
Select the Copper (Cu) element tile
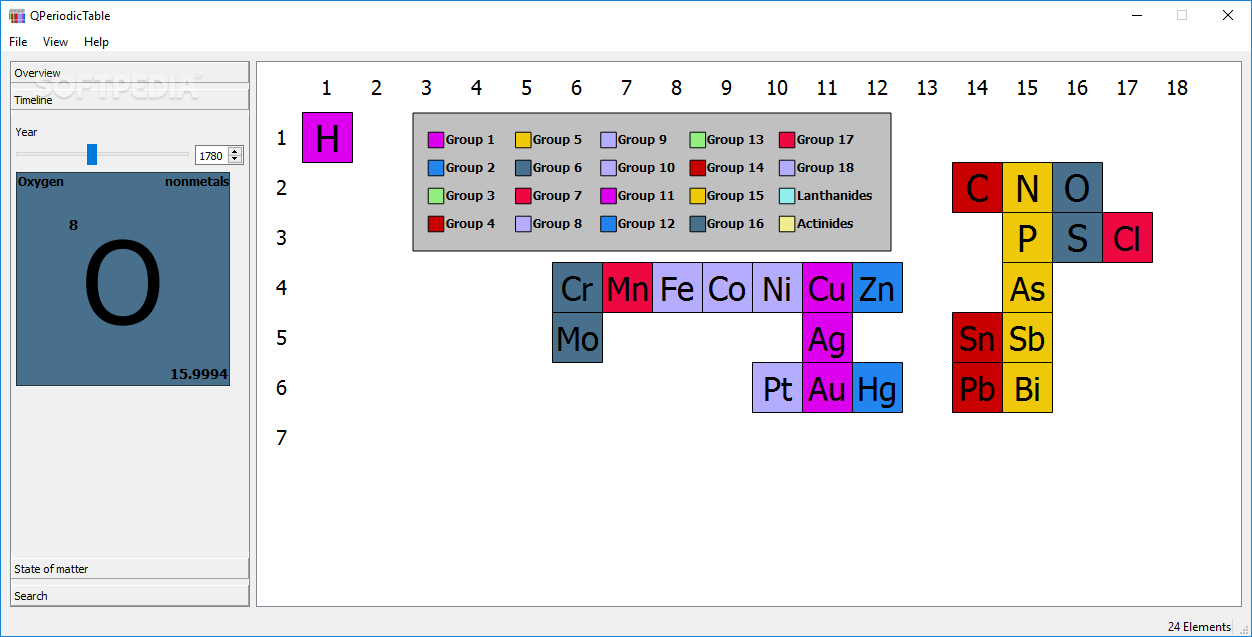[x=827, y=288]
